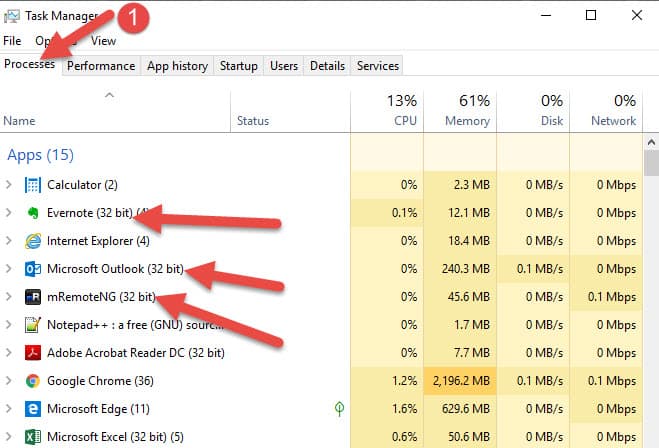Select the Microsoft Excel icon

click(x=33, y=437)
